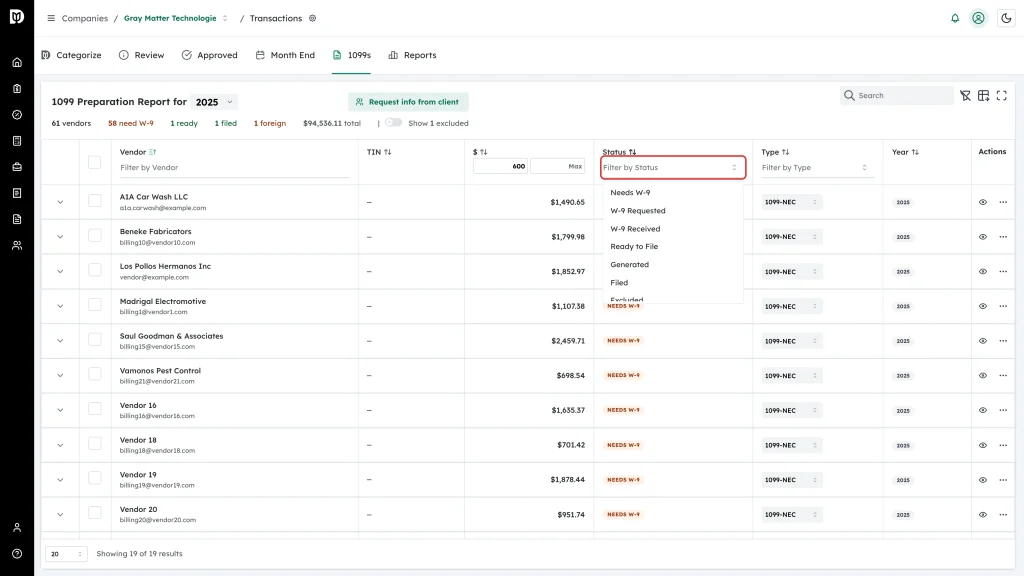View Vendor 20 with the eye icon
This screenshot has width=1024, height=576.
pos(983,515)
